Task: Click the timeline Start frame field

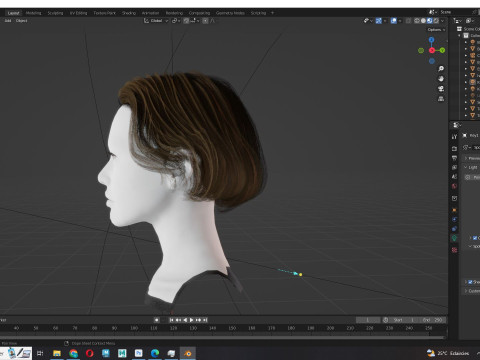Action: (x=404, y=320)
